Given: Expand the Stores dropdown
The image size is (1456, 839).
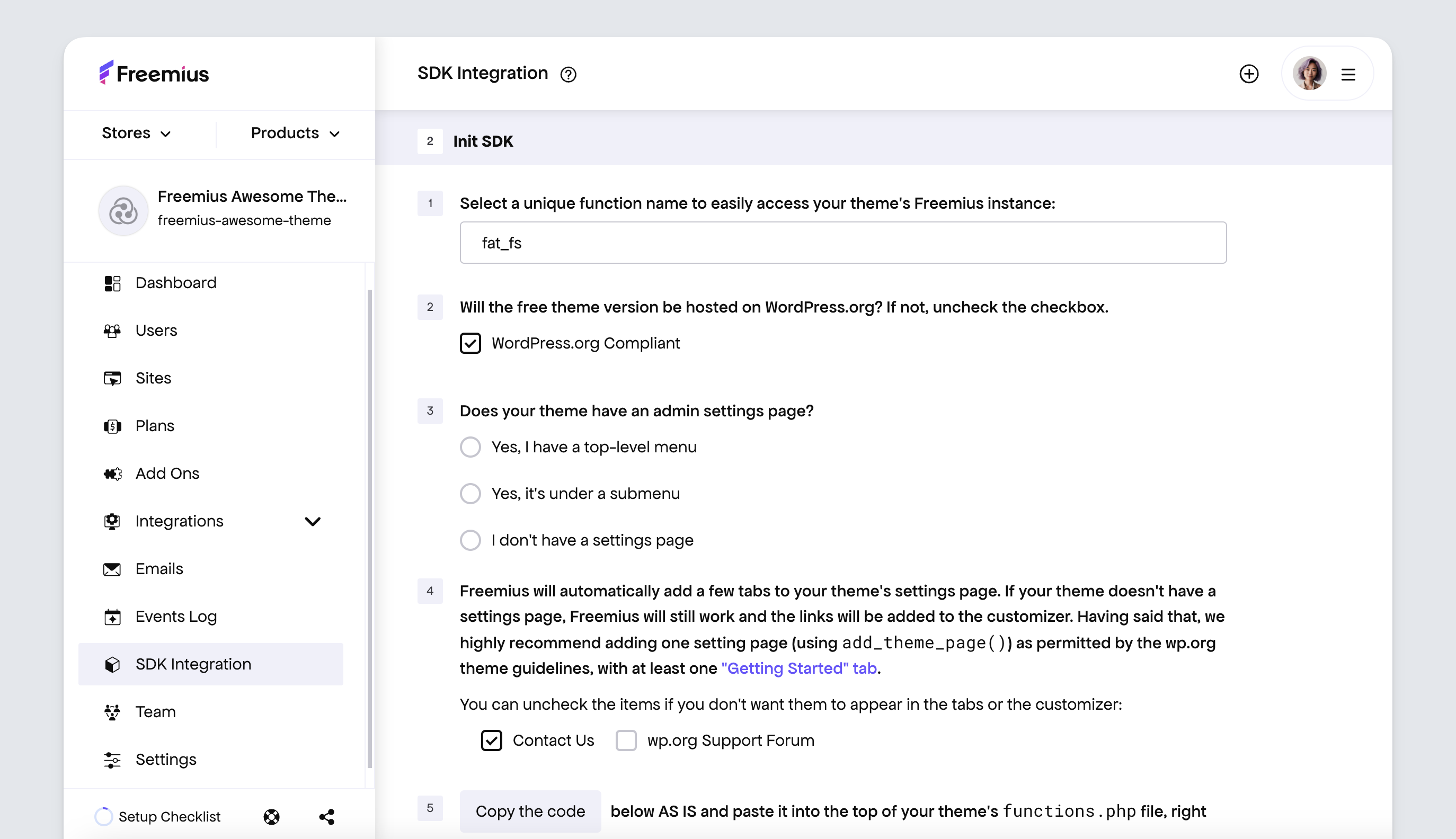Looking at the screenshot, I should tap(137, 133).
